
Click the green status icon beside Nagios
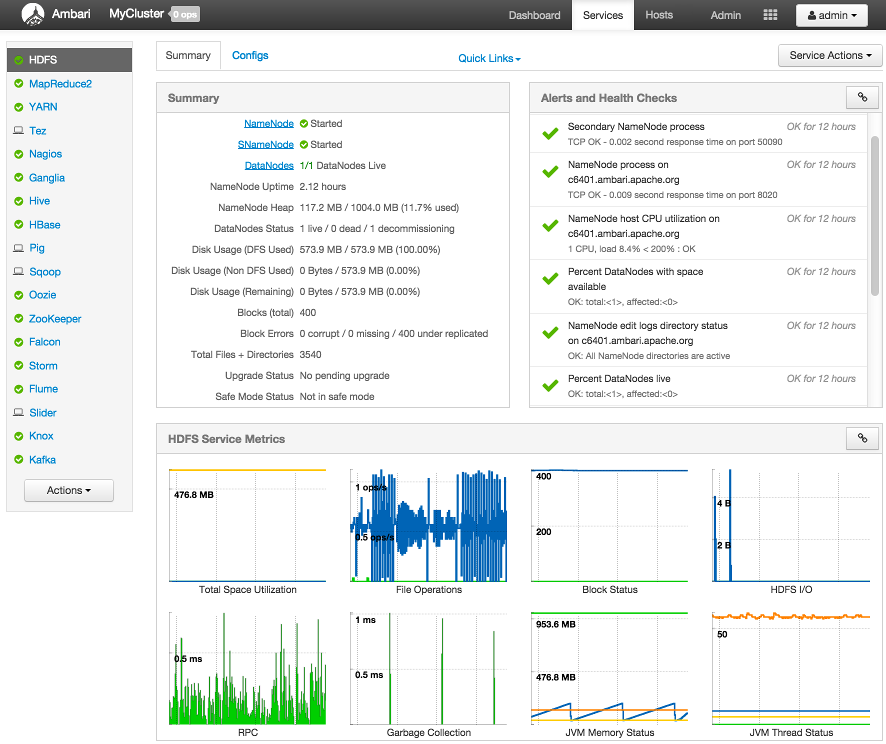[19, 154]
